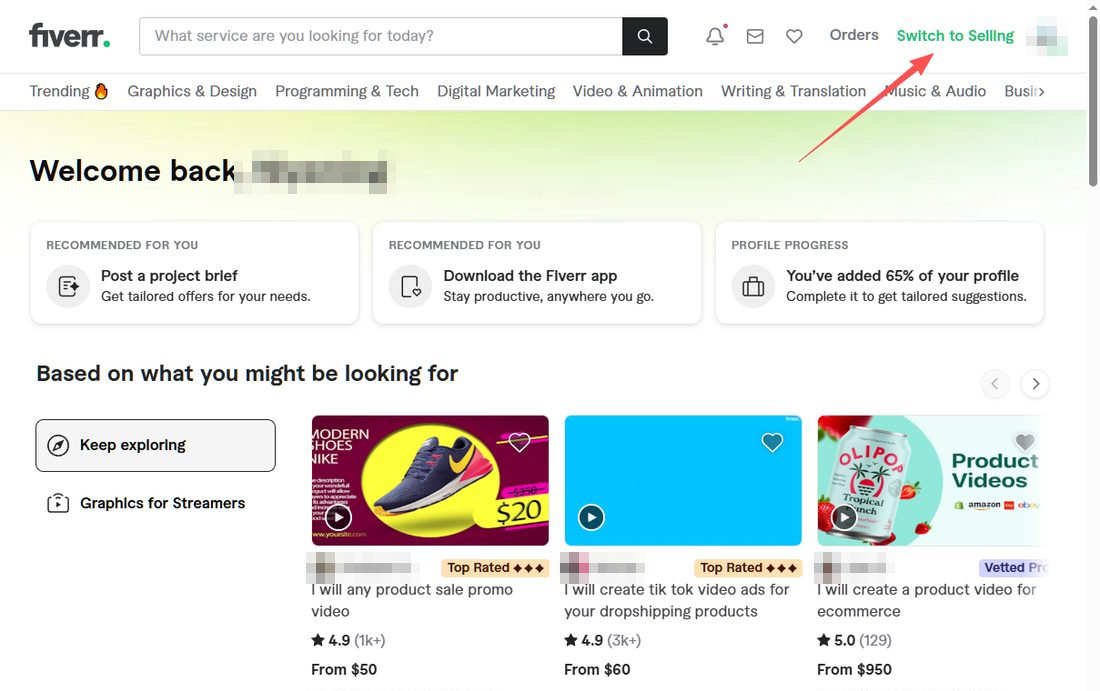
Task: Open the Programming & Tech category
Action: 347,91
